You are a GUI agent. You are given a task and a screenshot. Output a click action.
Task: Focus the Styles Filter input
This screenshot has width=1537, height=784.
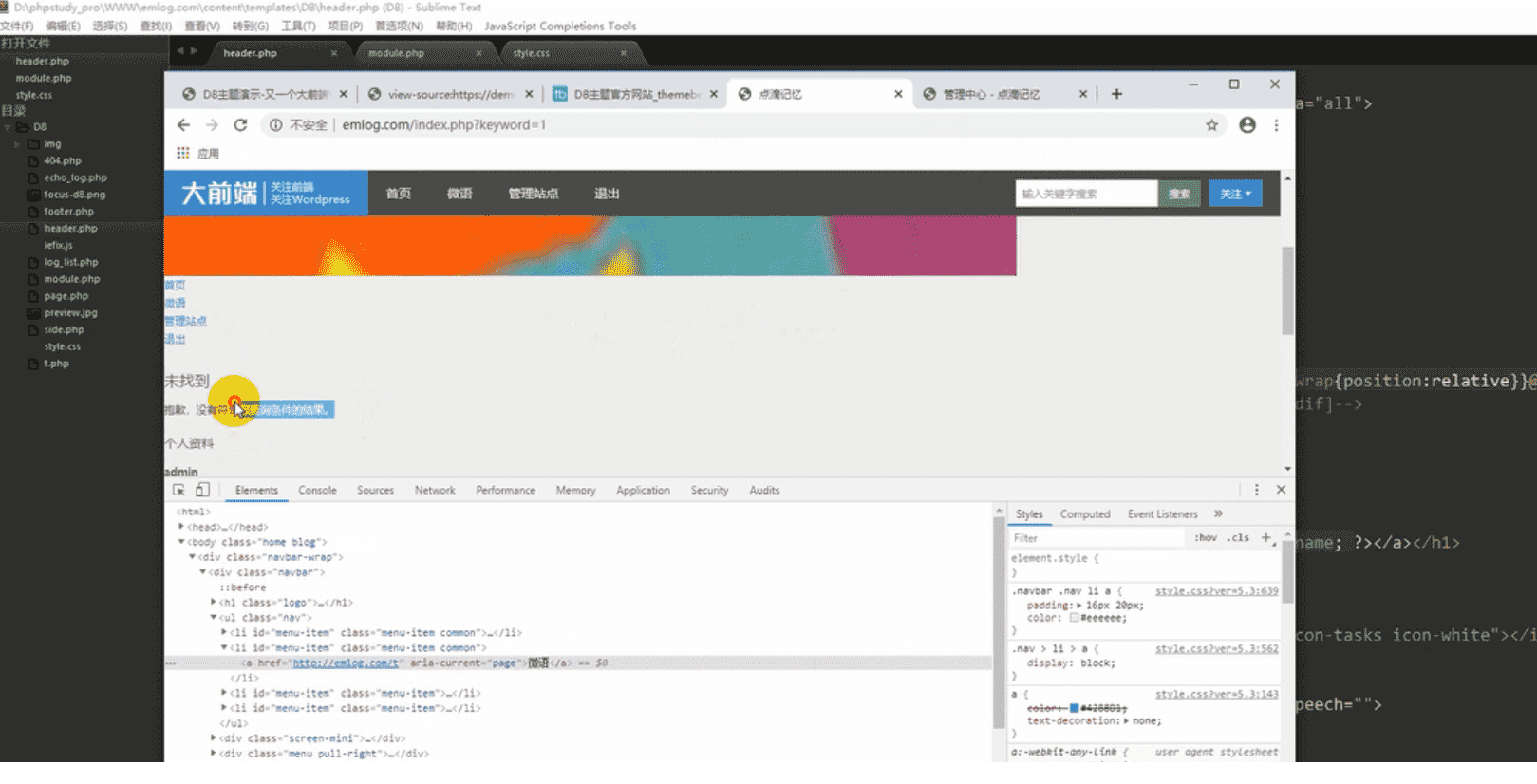[1098, 537]
